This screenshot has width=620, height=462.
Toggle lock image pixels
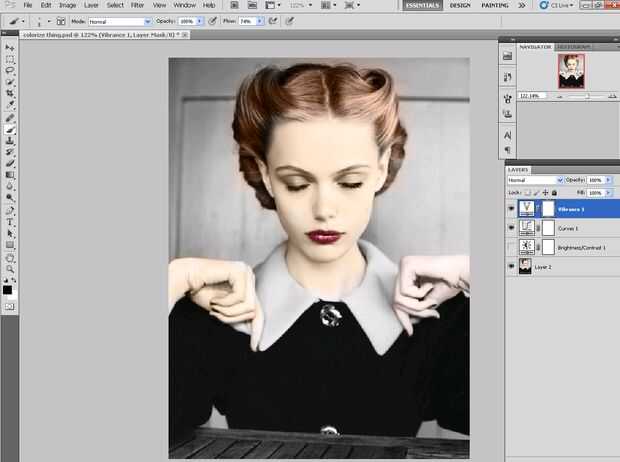[537, 193]
